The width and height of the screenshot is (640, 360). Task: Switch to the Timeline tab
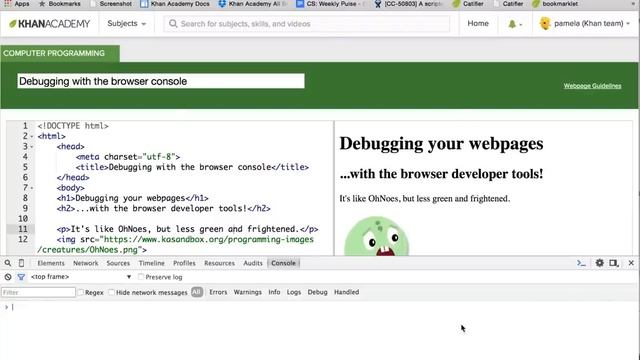pos(151,263)
